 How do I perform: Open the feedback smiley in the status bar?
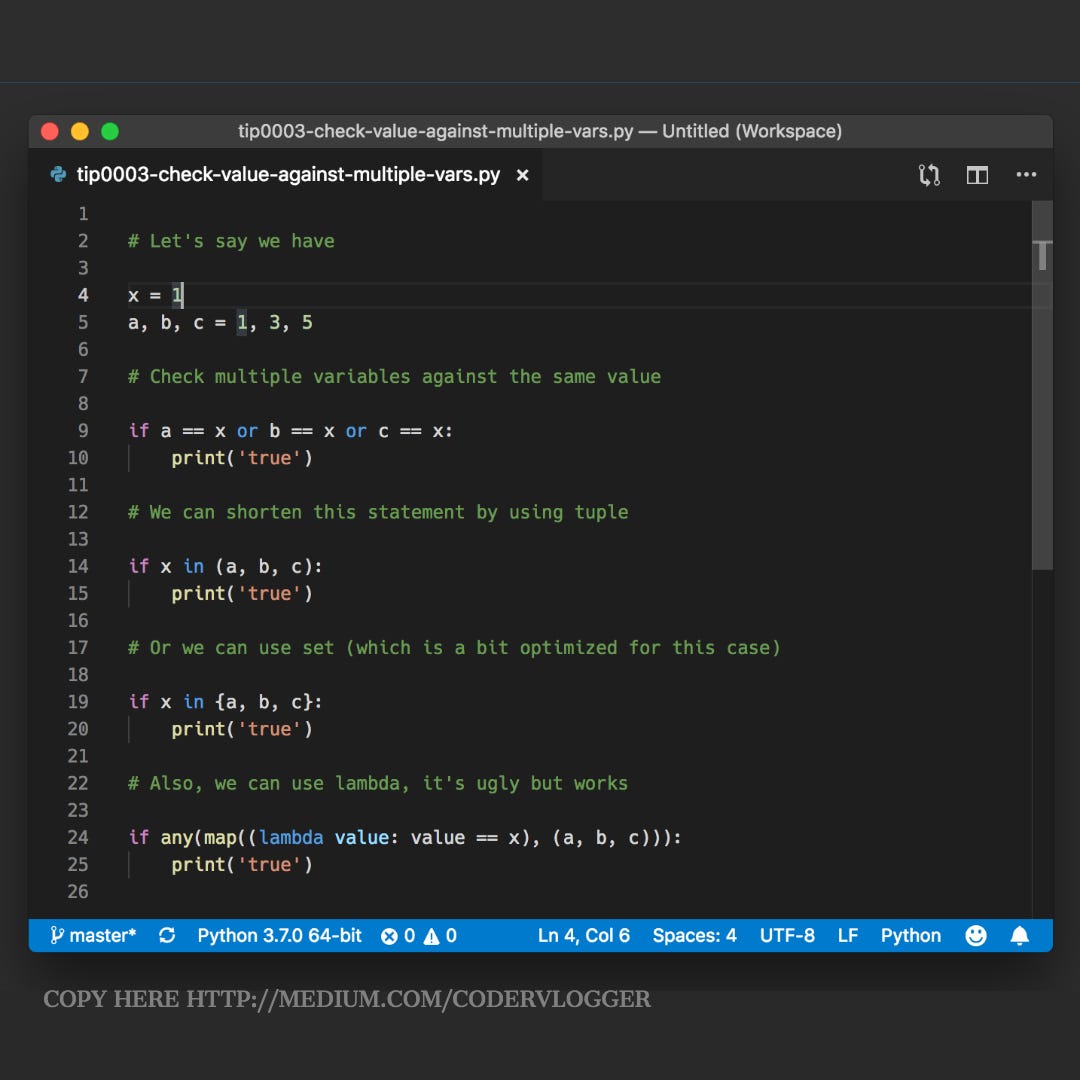coord(975,935)
